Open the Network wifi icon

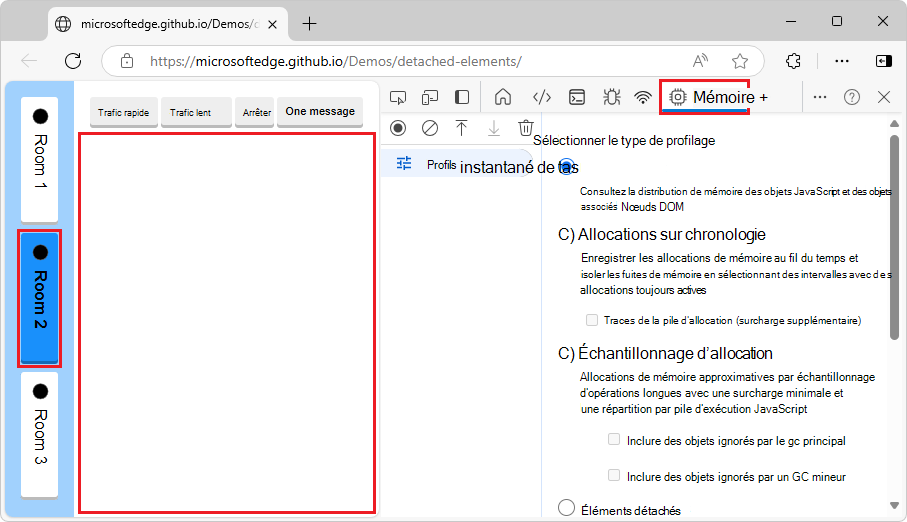643,97
